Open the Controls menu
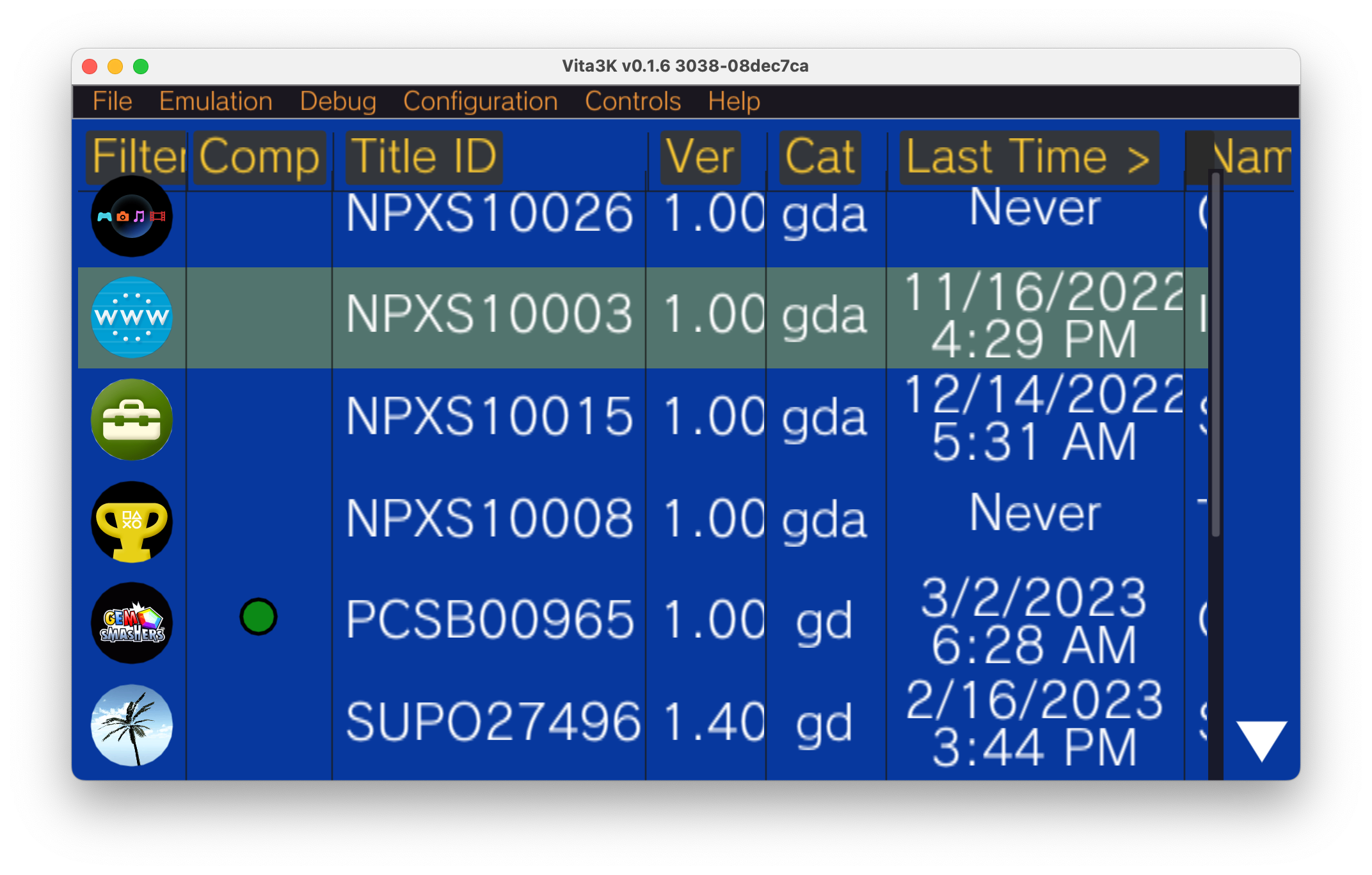Viewport: 1372px width, 875px height. coord(633,101)
